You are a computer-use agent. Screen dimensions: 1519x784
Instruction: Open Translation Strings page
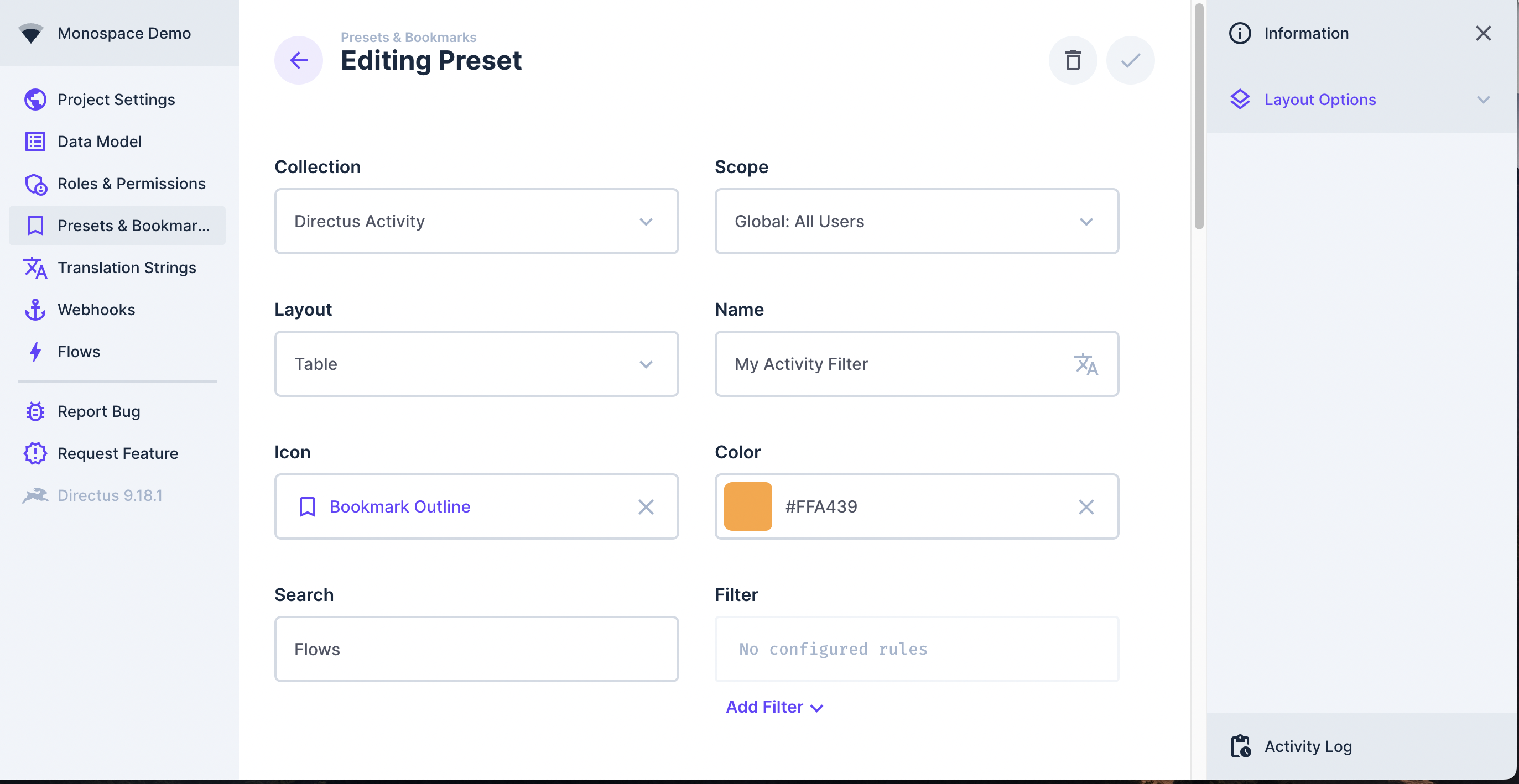click(x=117, y=268)
